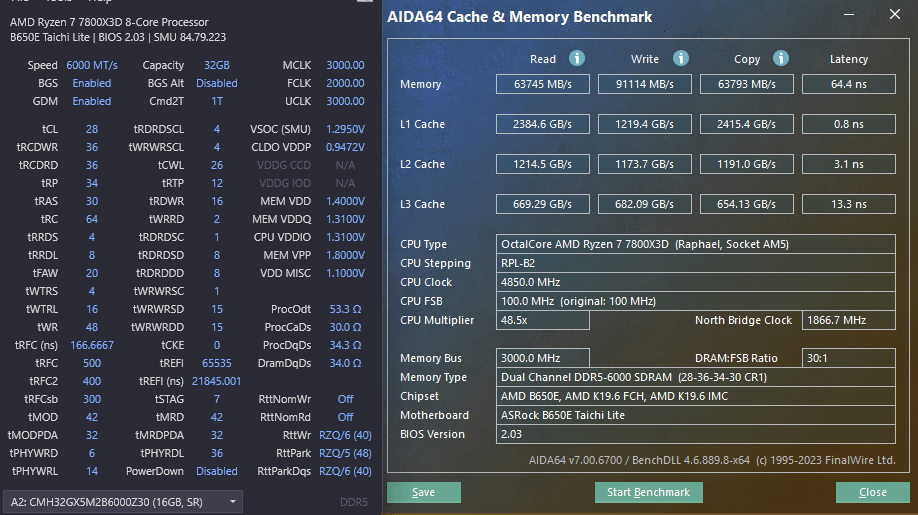Click the tCL value 28
Viewport: 918px width, 515px height.
pyautogui.click(x=92, y=129)
